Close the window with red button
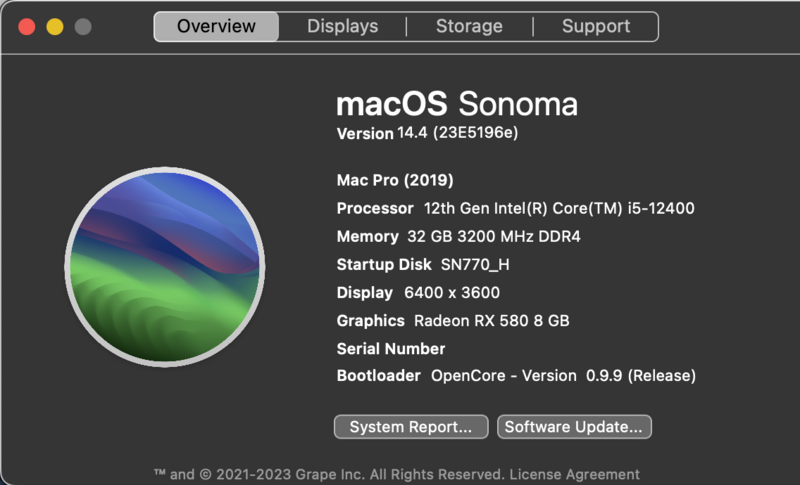 (27, 27)
